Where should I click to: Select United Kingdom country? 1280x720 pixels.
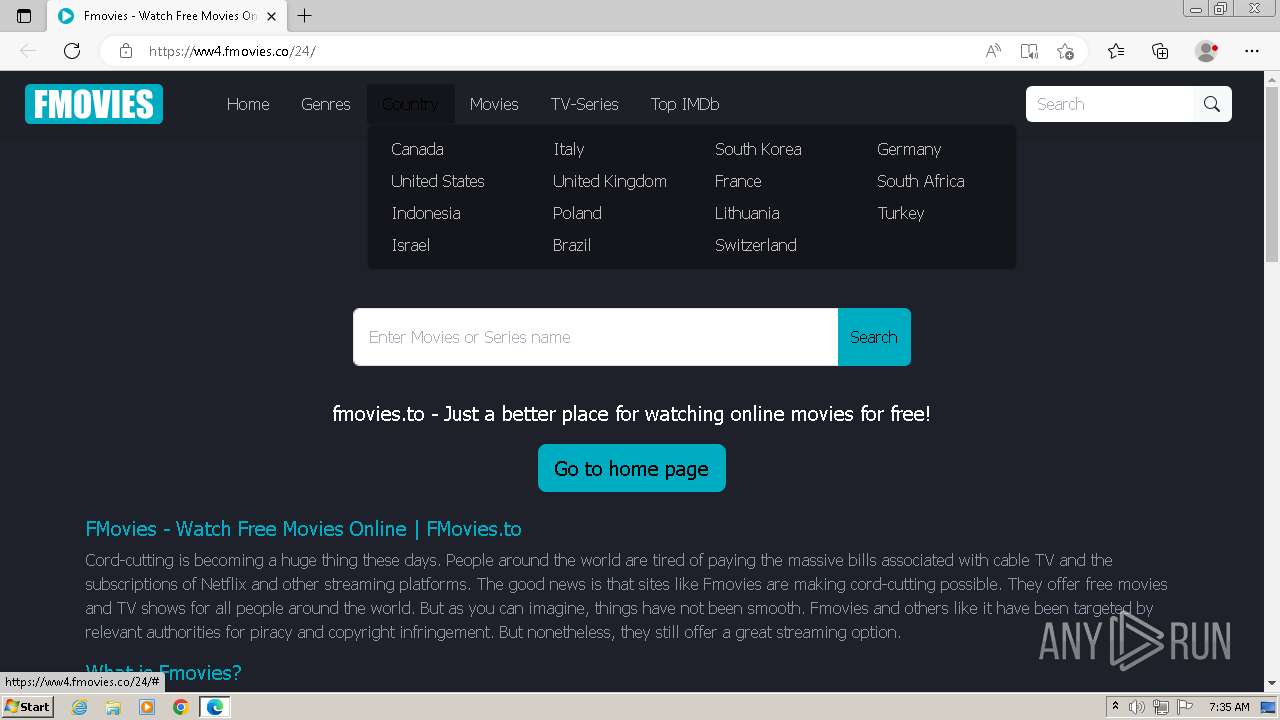tap(610, 181)
